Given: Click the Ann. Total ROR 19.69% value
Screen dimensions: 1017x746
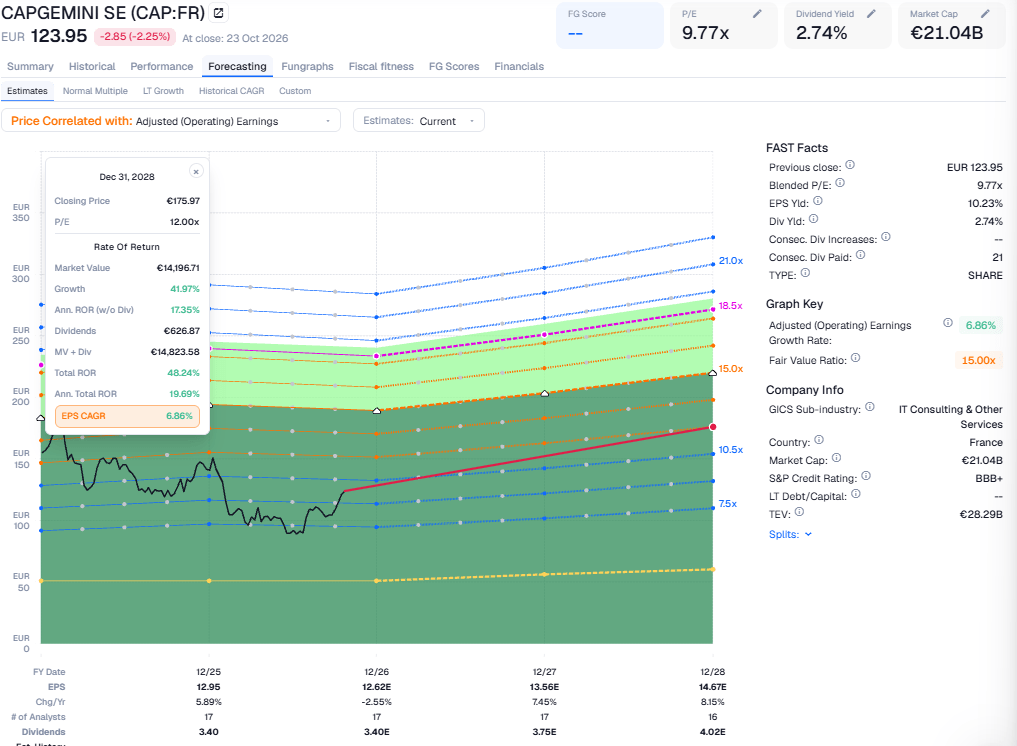Looking at the screenshot, I should pos(184,394).
